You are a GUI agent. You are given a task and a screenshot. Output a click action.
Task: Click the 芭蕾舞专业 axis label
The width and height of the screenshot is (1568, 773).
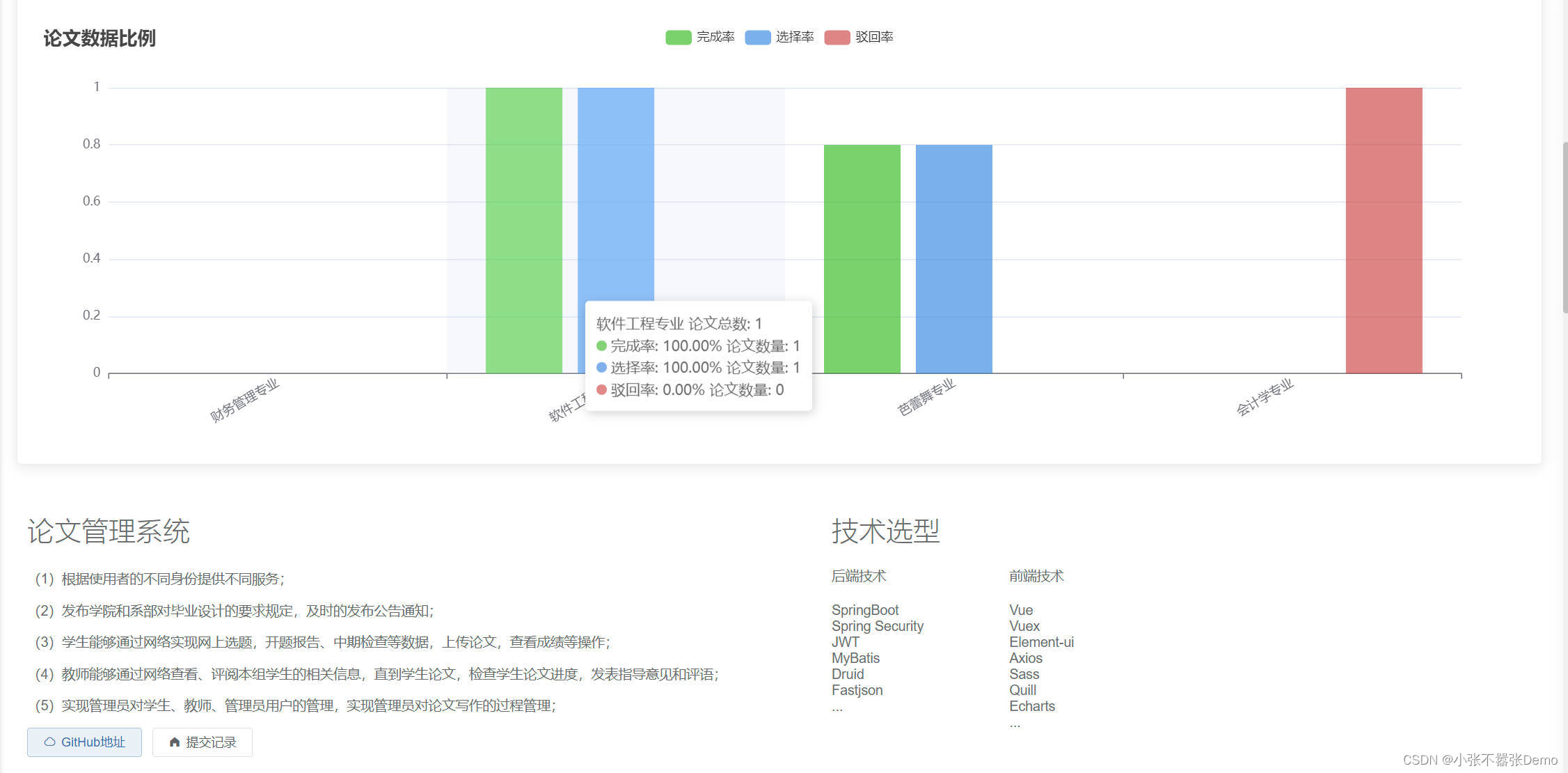tap(926, 398)
